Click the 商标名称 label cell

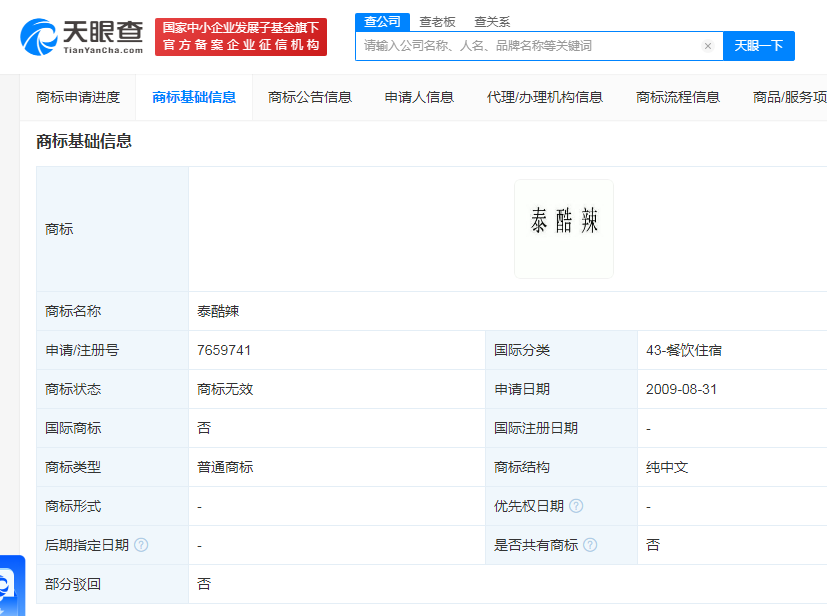(112, 311)
